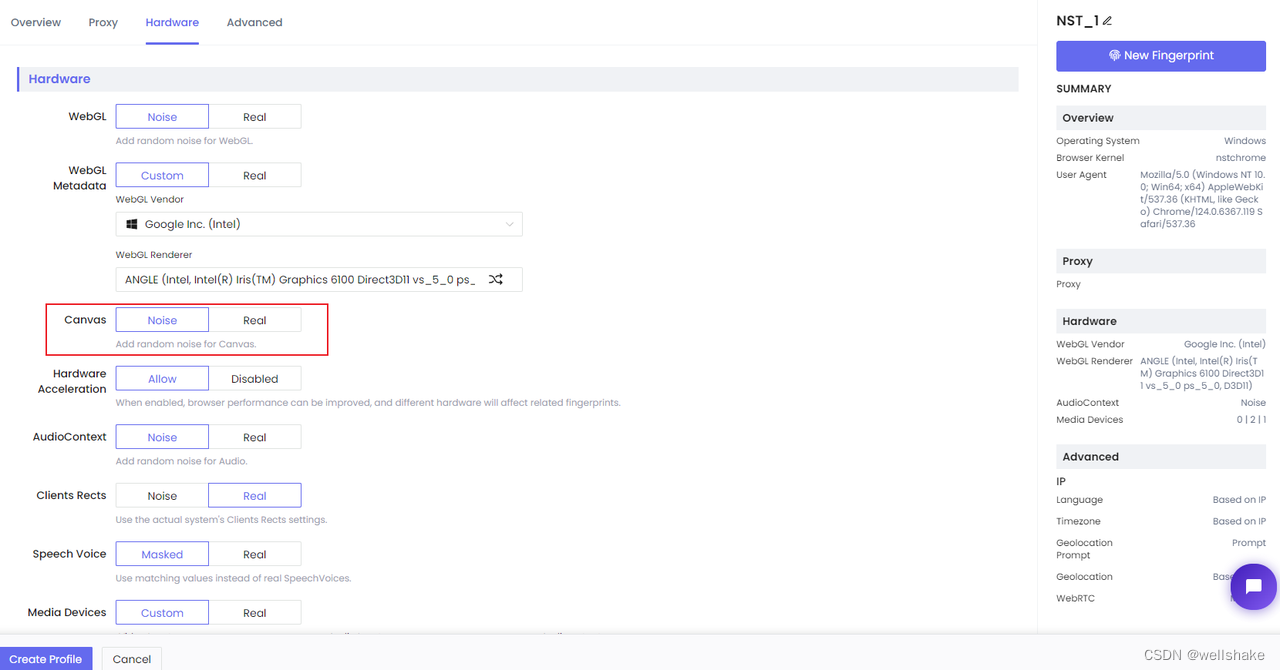Set AudioContext to Real
The image size is (1280, 670).
255,437
